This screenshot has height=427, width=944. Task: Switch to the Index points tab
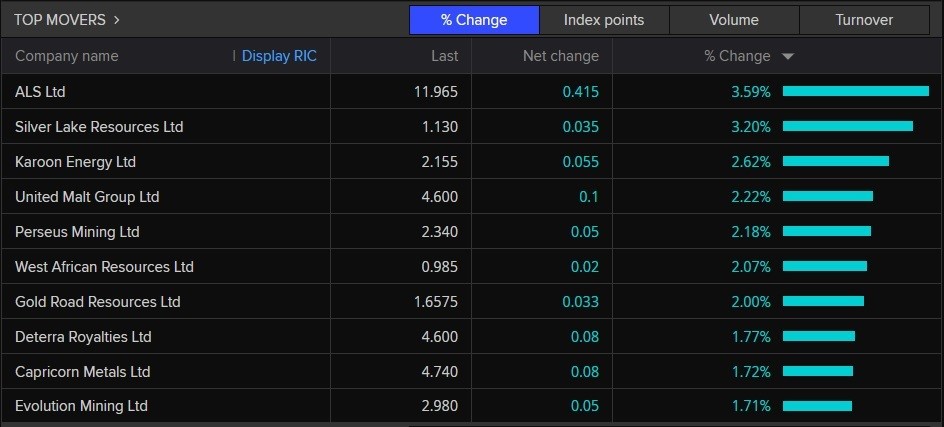point(604,20)
